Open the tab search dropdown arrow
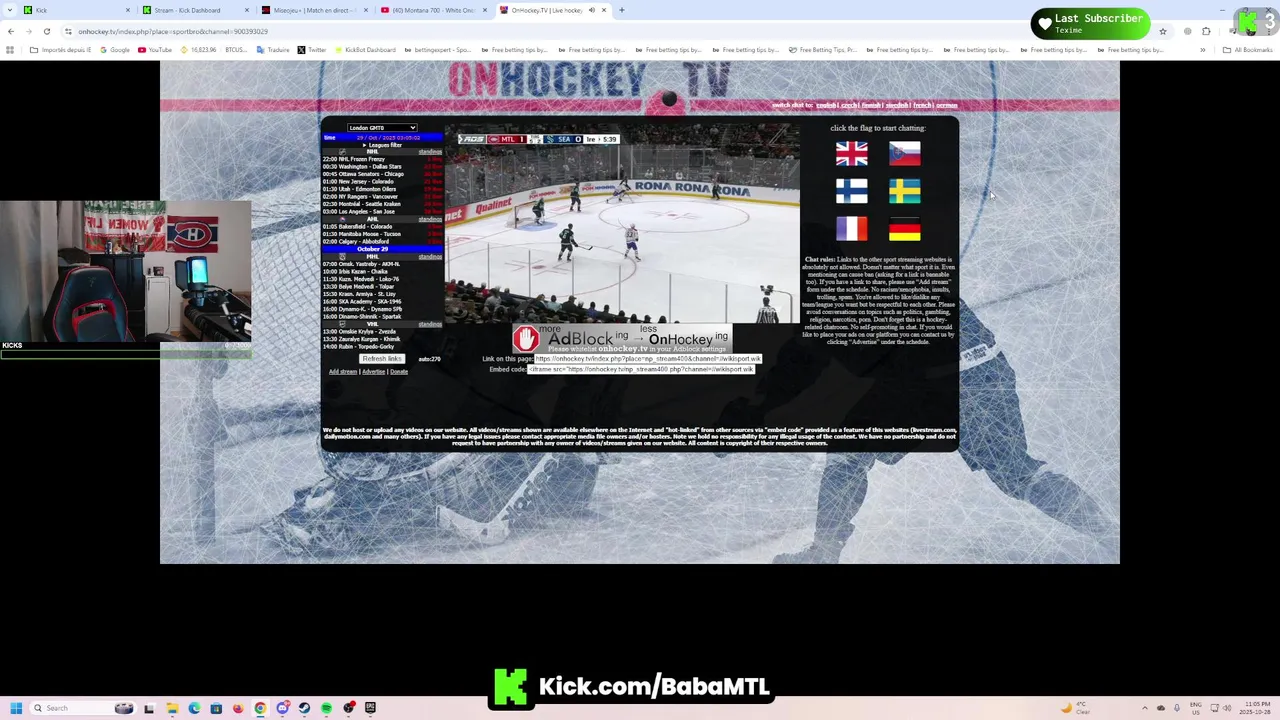 pos(10,10)
